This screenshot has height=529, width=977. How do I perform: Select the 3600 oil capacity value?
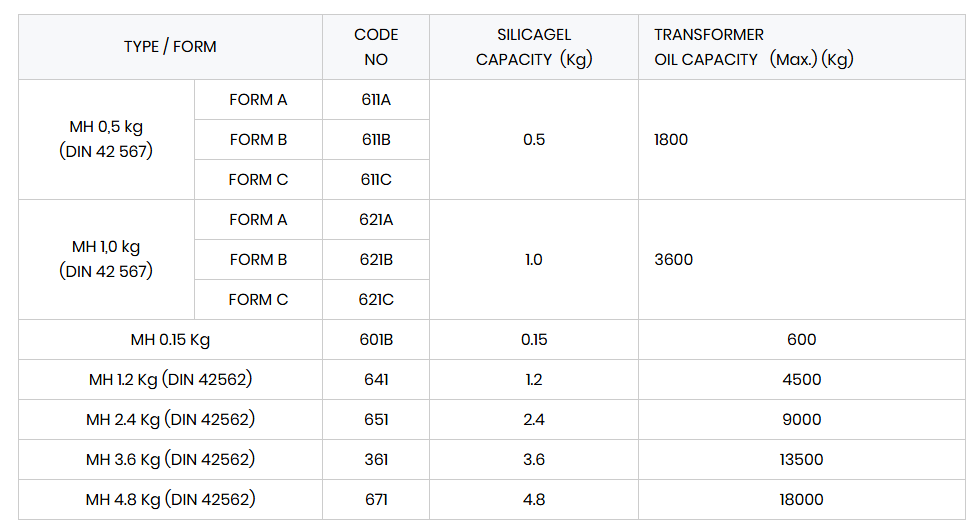(x=674, y=259)
